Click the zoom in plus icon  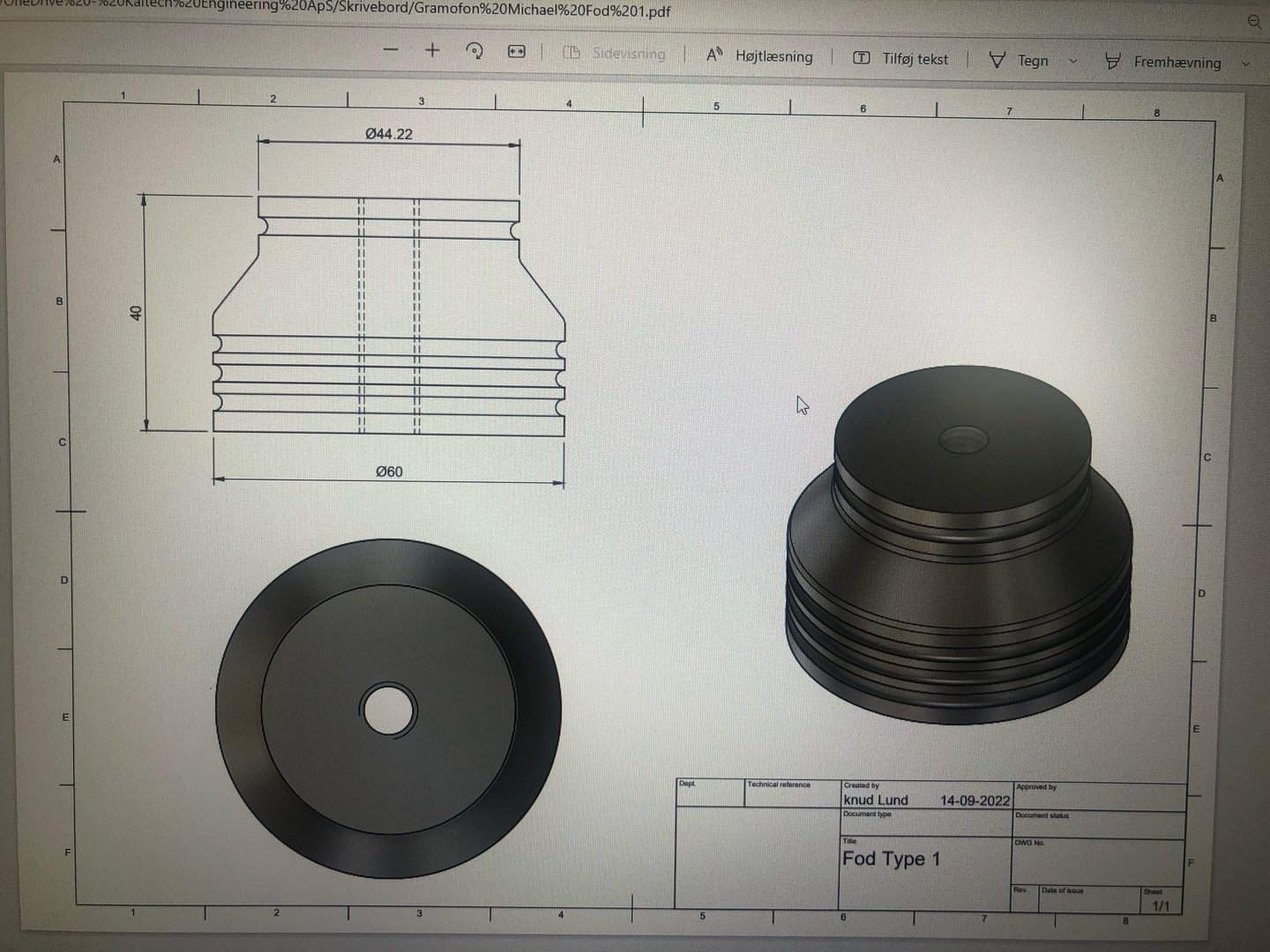[x=432, y=50]
